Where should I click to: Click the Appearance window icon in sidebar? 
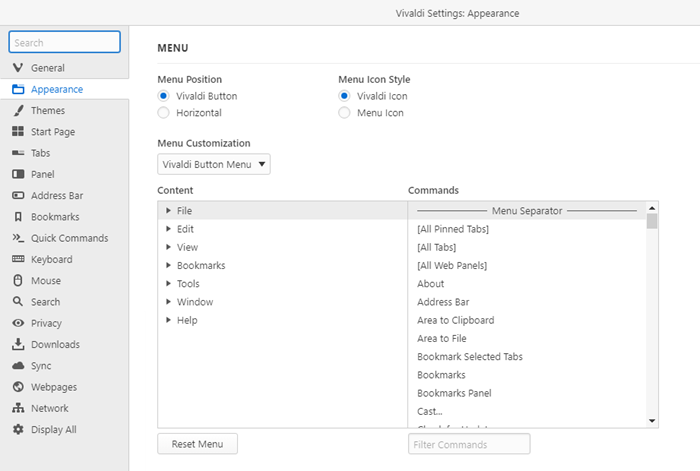point(18,89)
